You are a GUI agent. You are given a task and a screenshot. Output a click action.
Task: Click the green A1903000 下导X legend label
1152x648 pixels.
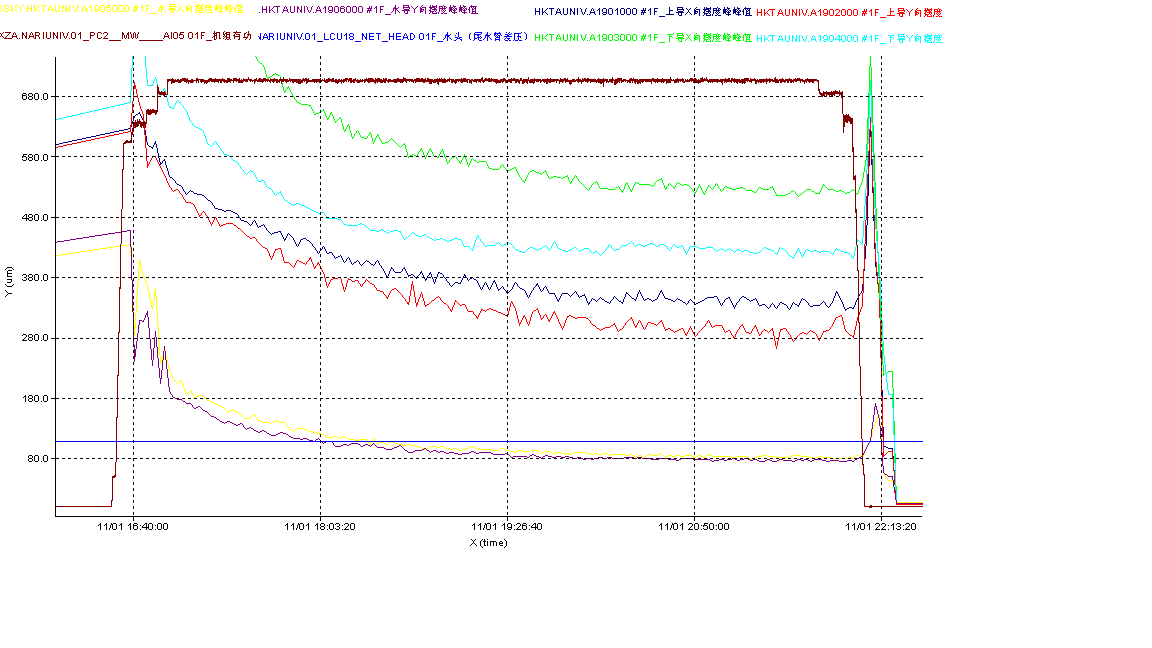(643, 37)
